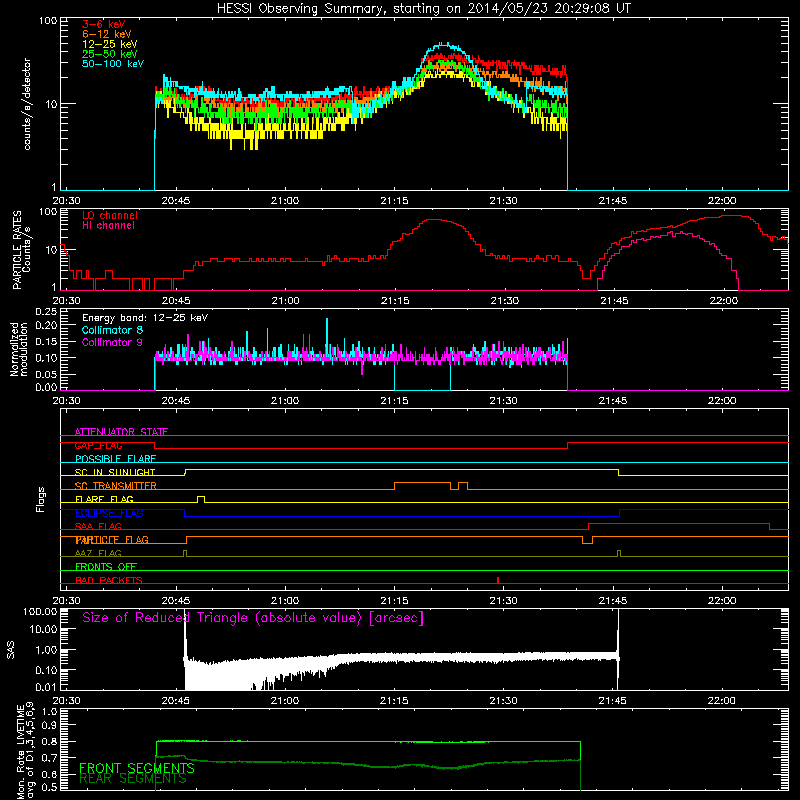Select the Collimator 9 legend label
This screenshot has width=800, height=800.
click(112, 342)
